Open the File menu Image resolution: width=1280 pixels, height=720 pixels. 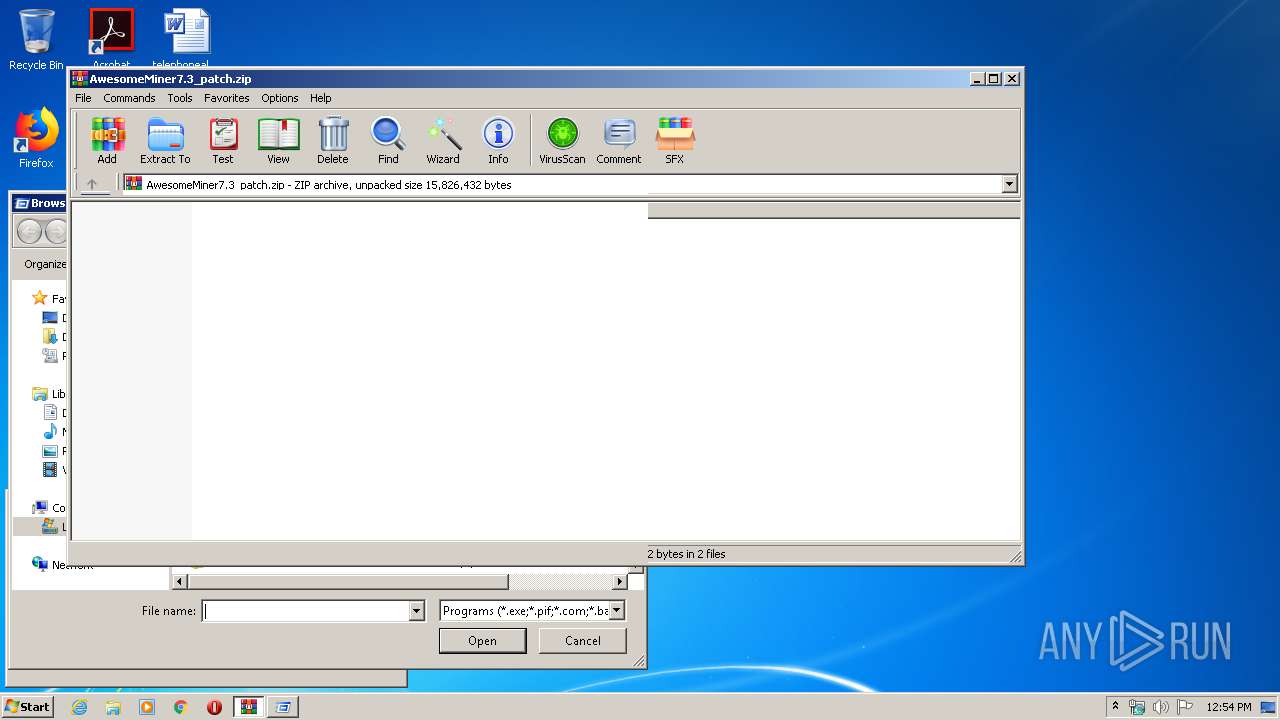tap(83, 98)
